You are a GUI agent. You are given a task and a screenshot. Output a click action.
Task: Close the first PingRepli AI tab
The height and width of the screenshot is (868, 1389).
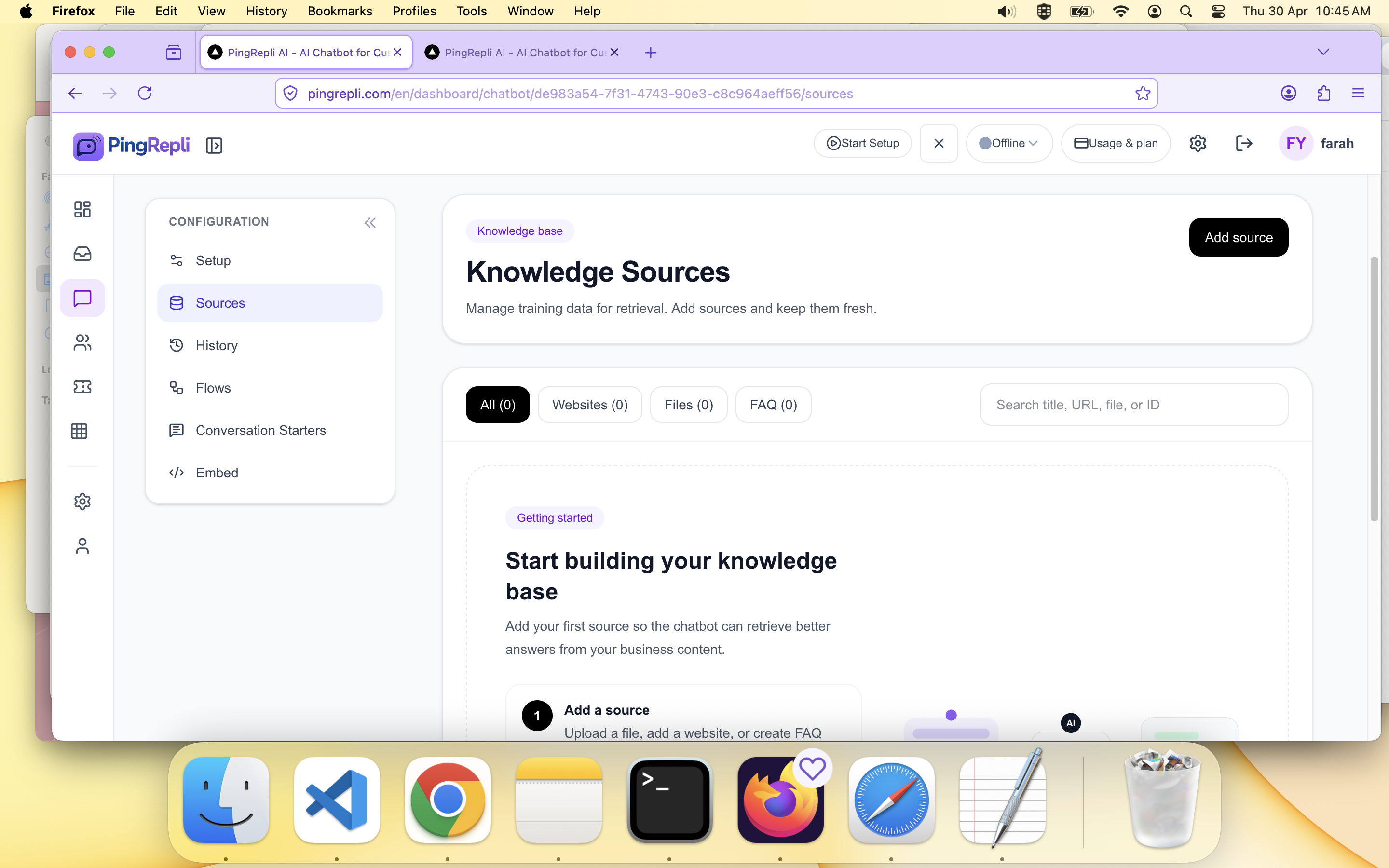(x=397, y=52)
